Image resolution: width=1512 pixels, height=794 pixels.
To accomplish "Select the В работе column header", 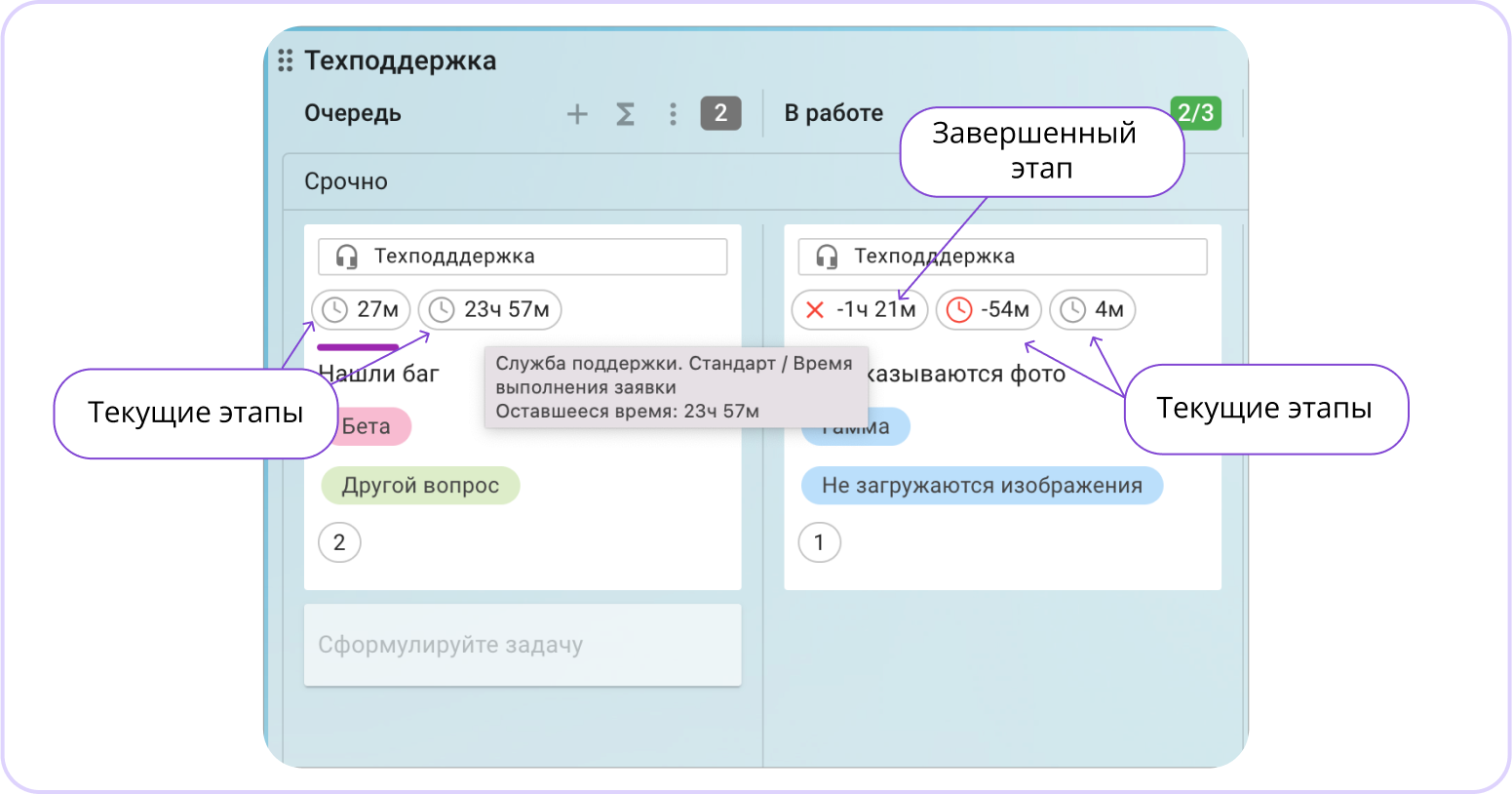I will 834,113.
